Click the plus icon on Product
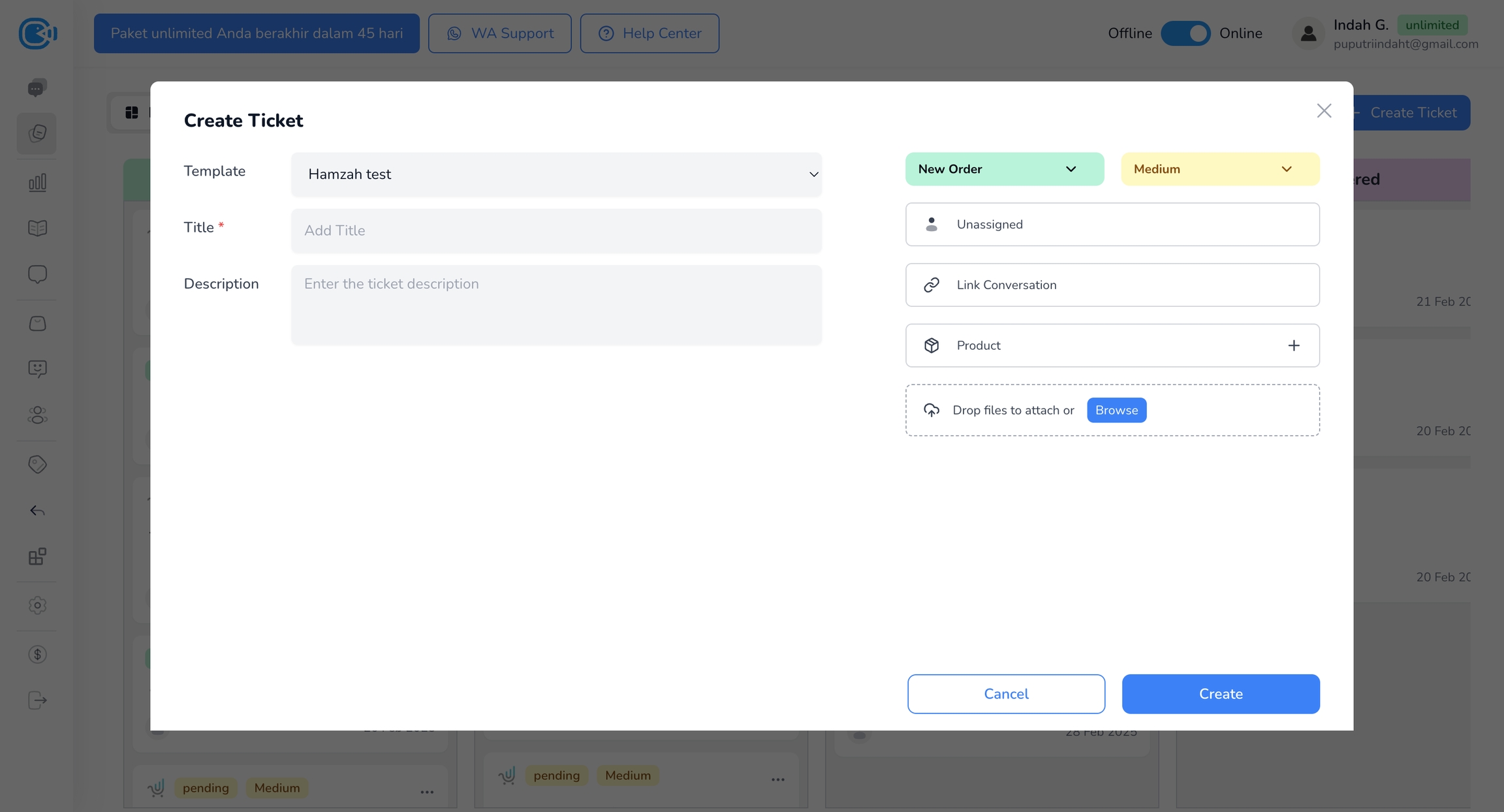Image resolution: width=1504 pixels, height=812 pixels. click(1293, 345)
